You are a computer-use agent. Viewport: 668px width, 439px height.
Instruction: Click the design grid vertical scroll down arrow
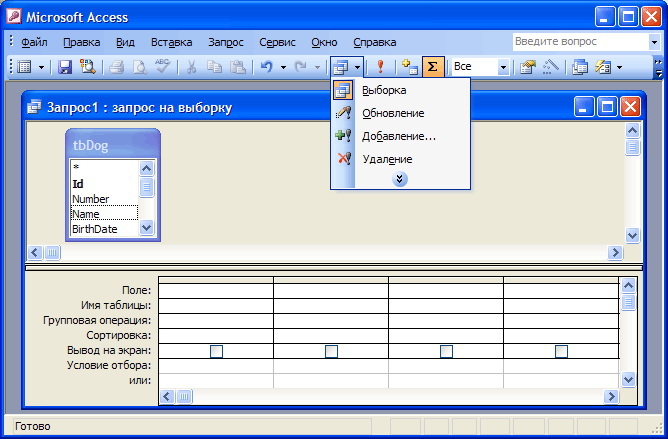[x=629, y=379]
